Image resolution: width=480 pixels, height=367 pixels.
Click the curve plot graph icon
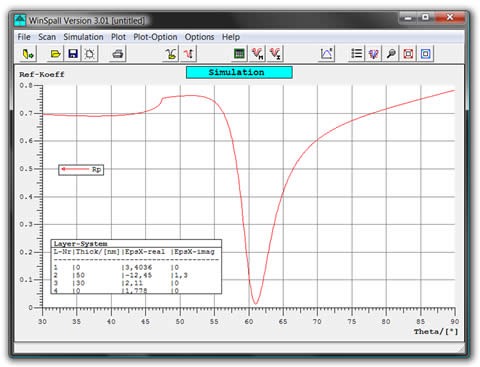(x=326, y=54)
